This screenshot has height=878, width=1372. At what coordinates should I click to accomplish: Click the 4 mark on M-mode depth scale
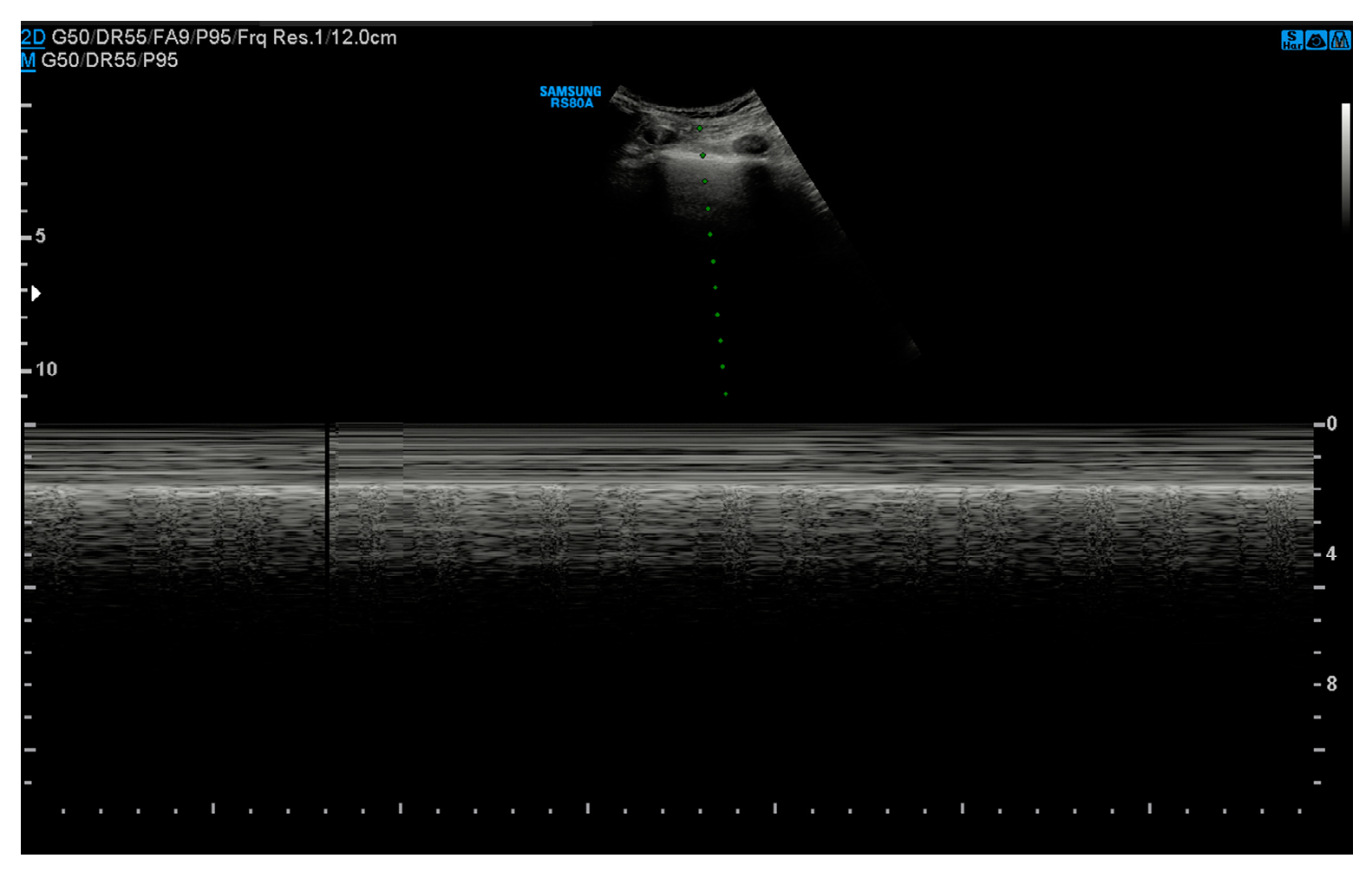click(x=1330, y=554)
